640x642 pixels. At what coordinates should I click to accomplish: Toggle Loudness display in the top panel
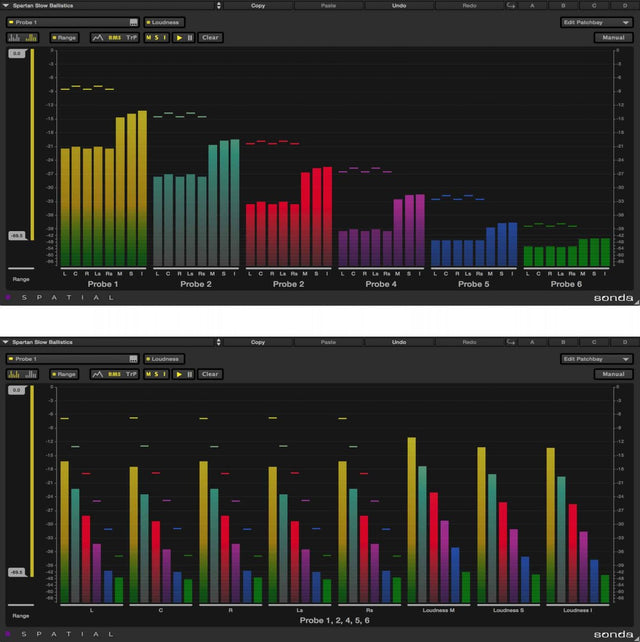163,22
